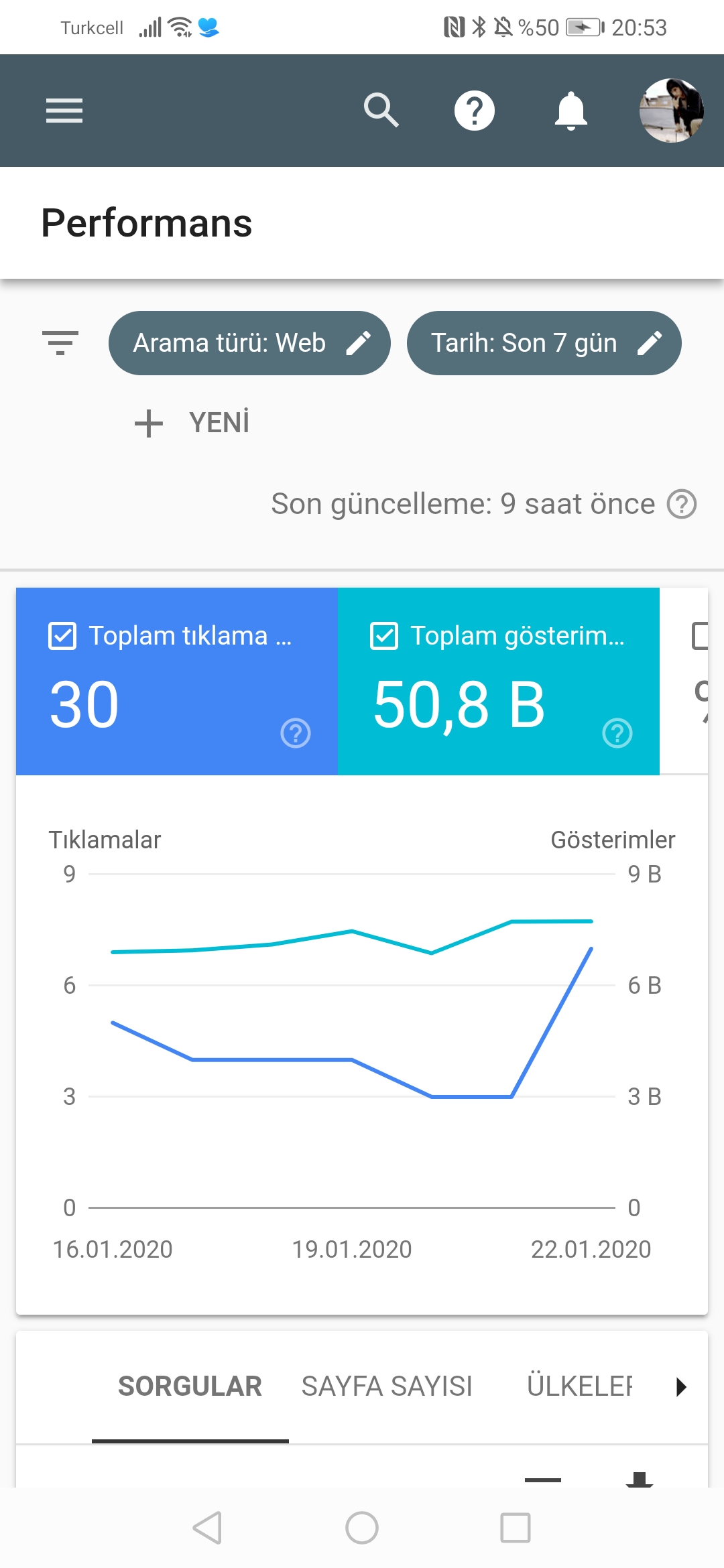Select the SORGULAR tab
This screenshot has height=1568, width=724.
(190, 1386)
